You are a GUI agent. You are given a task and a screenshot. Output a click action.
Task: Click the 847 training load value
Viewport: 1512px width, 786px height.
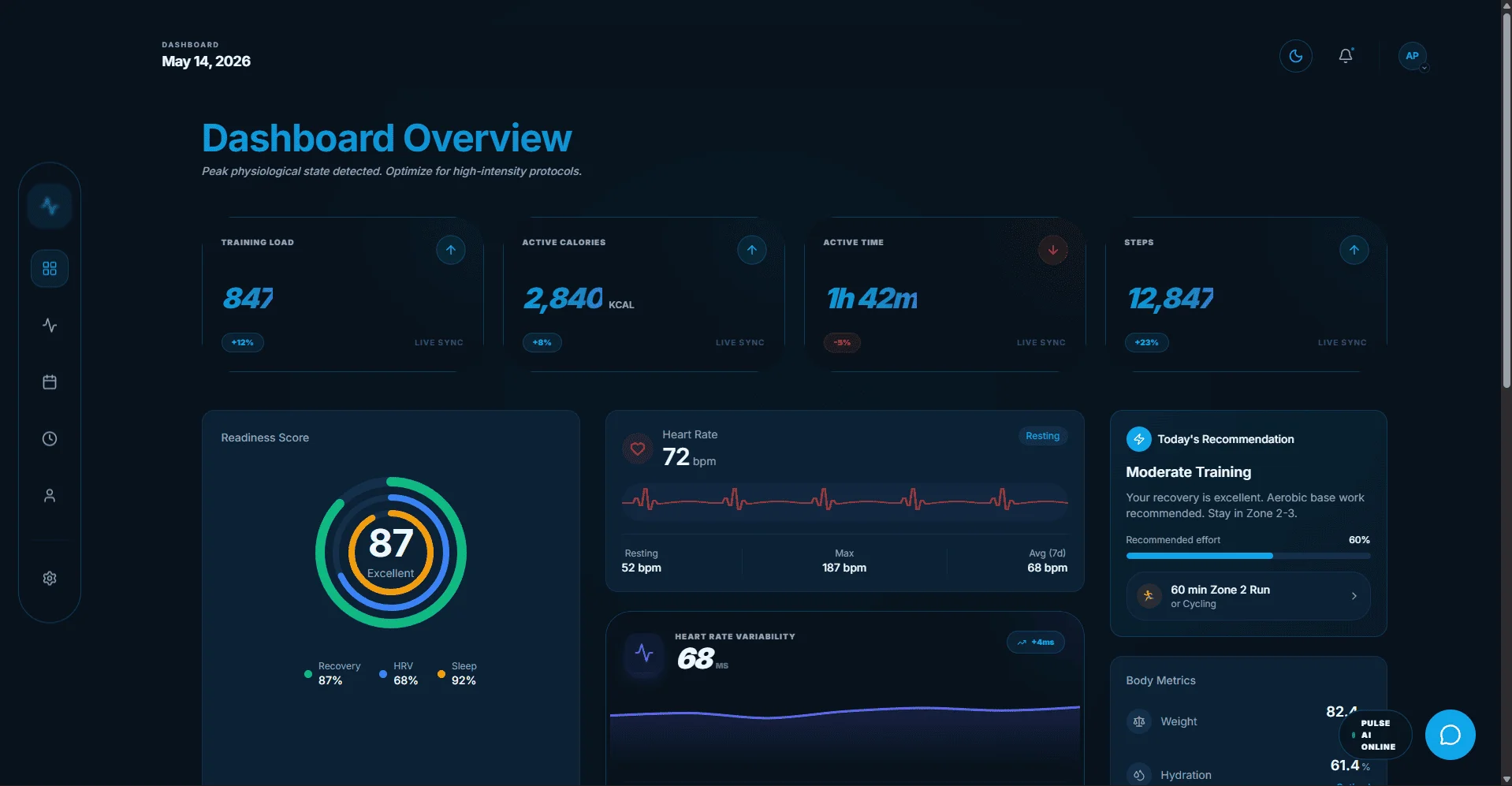point(248,298)
